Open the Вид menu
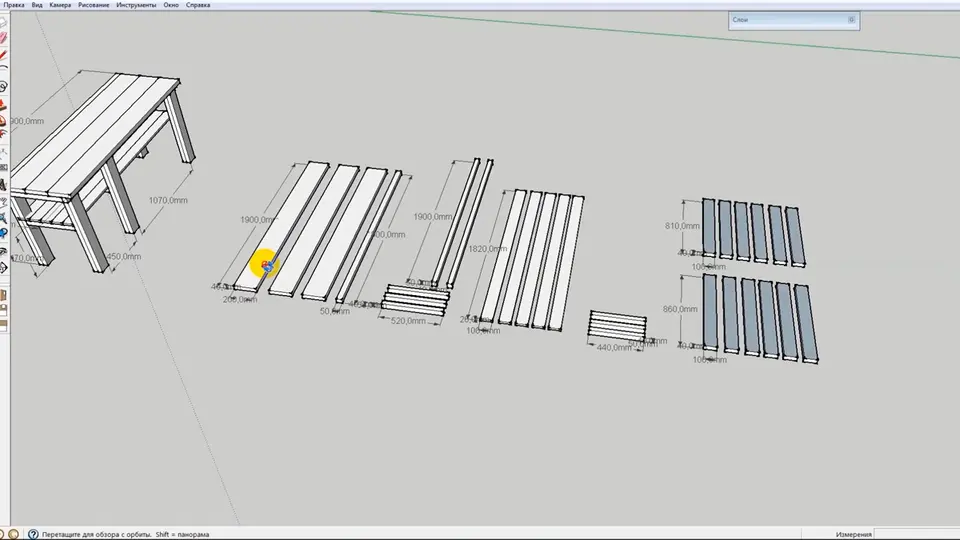 tap(37, 5)
